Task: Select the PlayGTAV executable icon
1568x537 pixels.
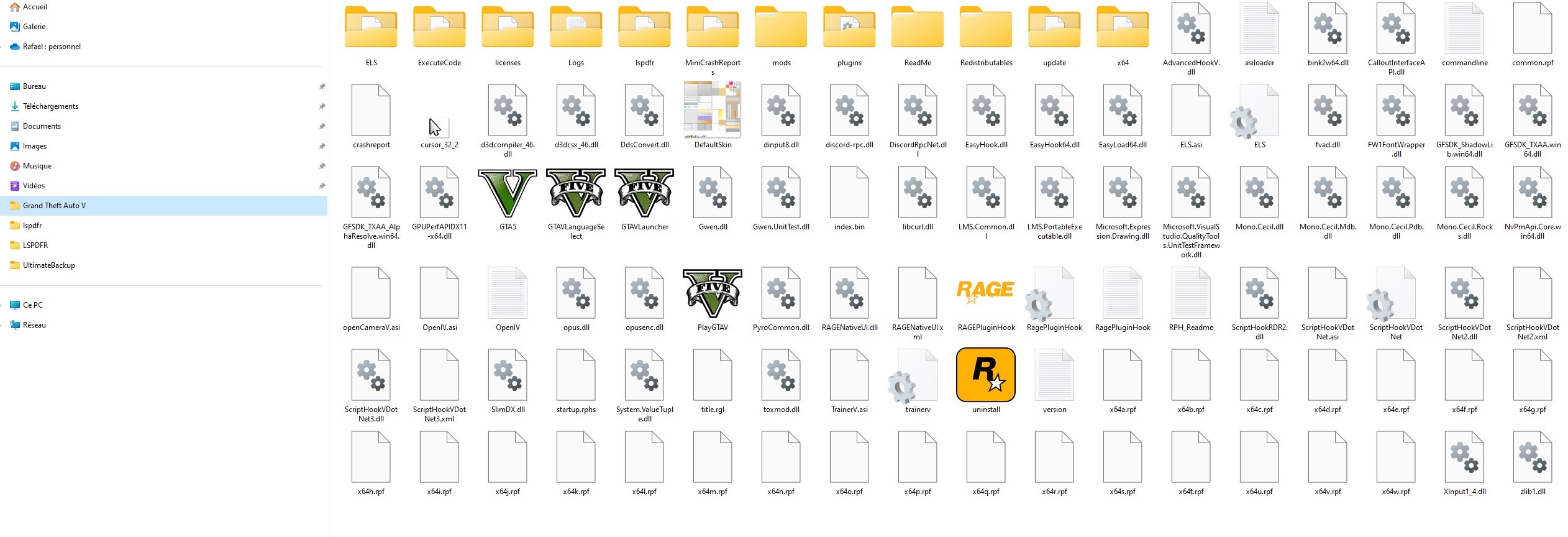Action: coord(713,293)
